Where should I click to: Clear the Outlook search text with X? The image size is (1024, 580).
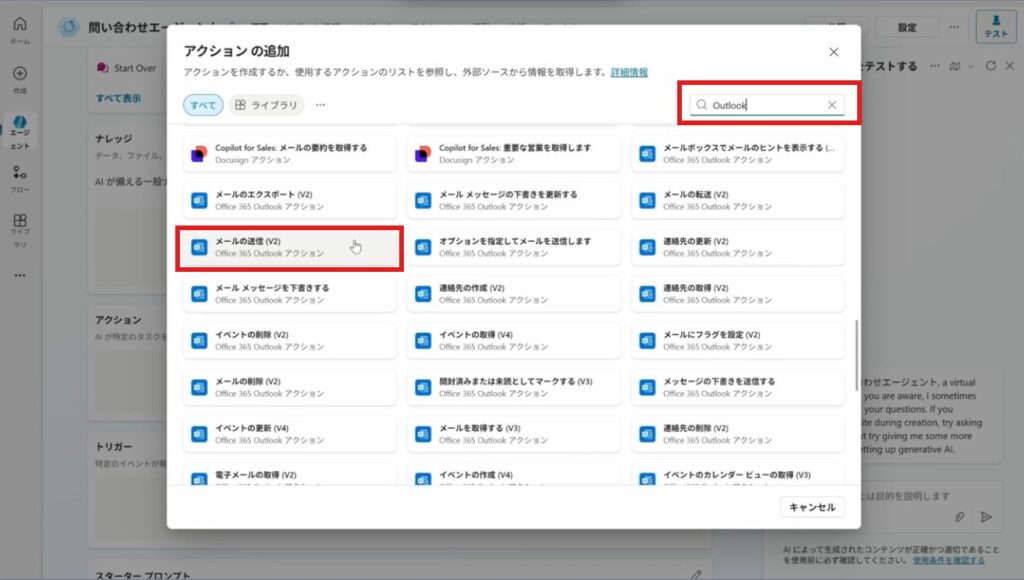pyautogui.click(x=831, y=105)
